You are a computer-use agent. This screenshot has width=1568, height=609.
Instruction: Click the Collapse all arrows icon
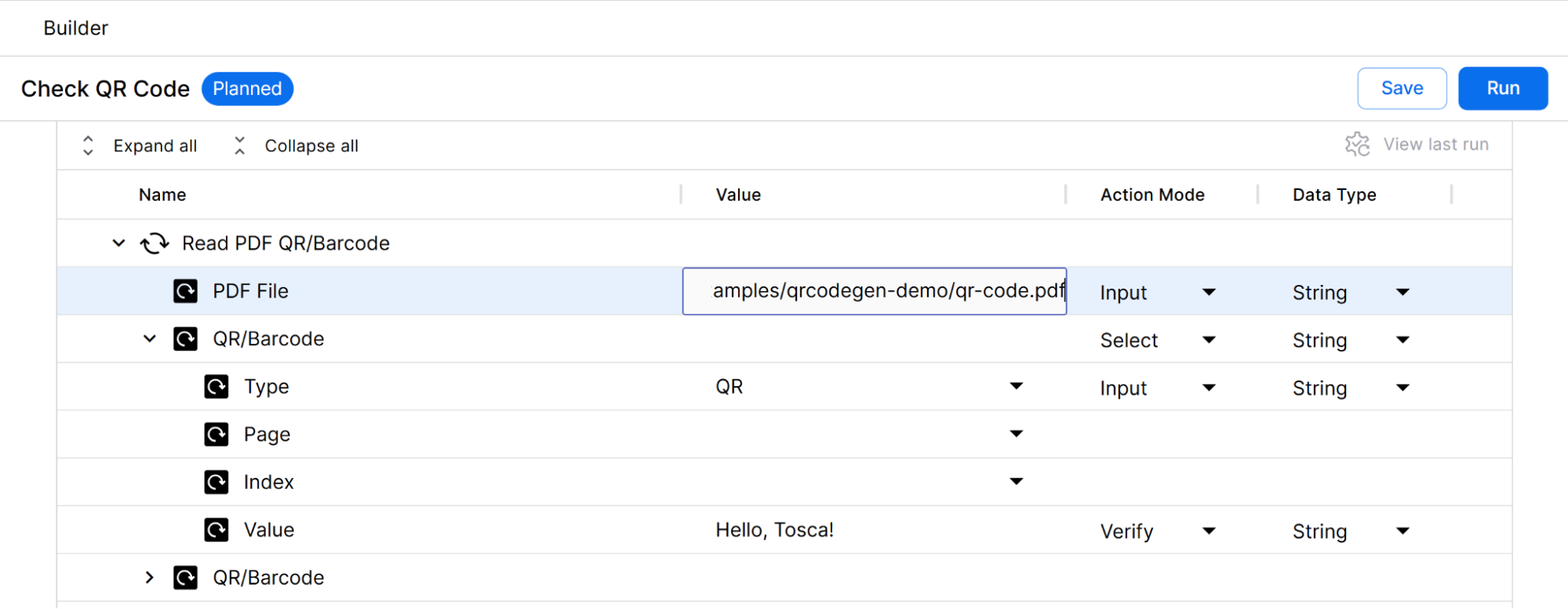(x=240, y=146)
